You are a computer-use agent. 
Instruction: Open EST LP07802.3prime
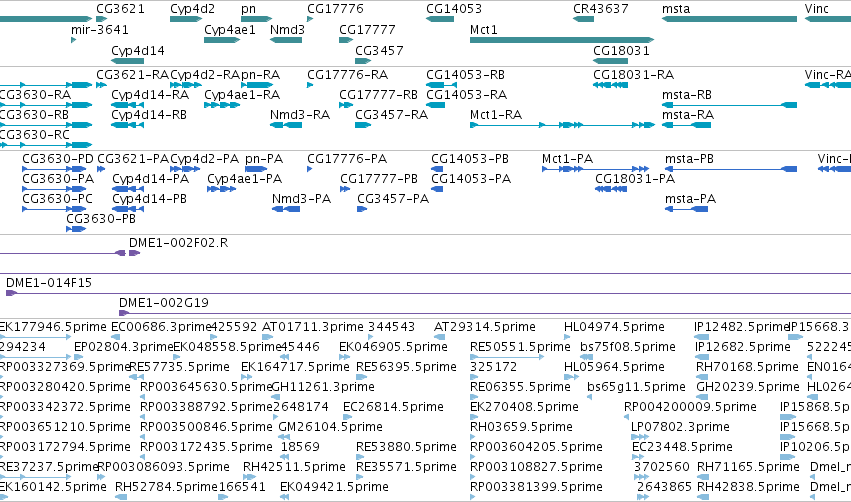click(680, 427)
